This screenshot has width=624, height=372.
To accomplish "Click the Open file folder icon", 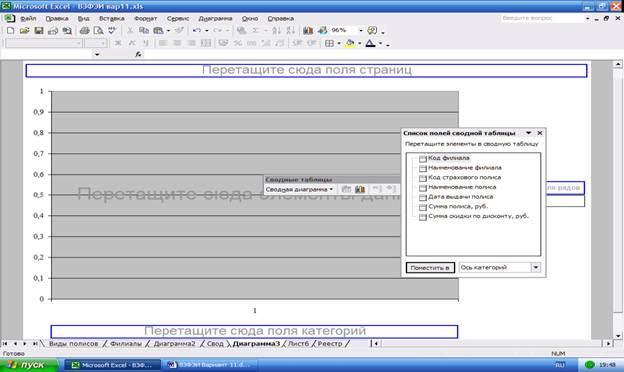I will click(24, 30).
